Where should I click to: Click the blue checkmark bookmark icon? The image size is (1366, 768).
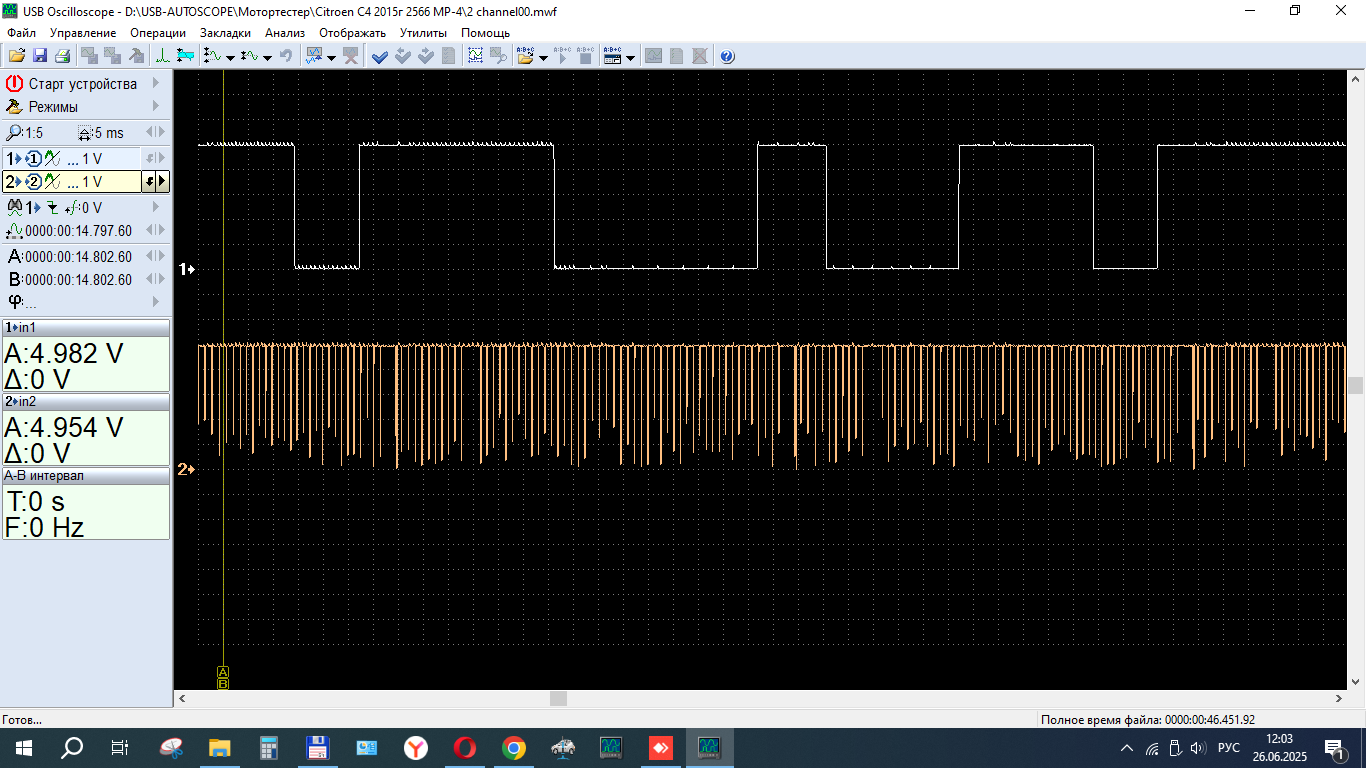[x=380, y=56]
